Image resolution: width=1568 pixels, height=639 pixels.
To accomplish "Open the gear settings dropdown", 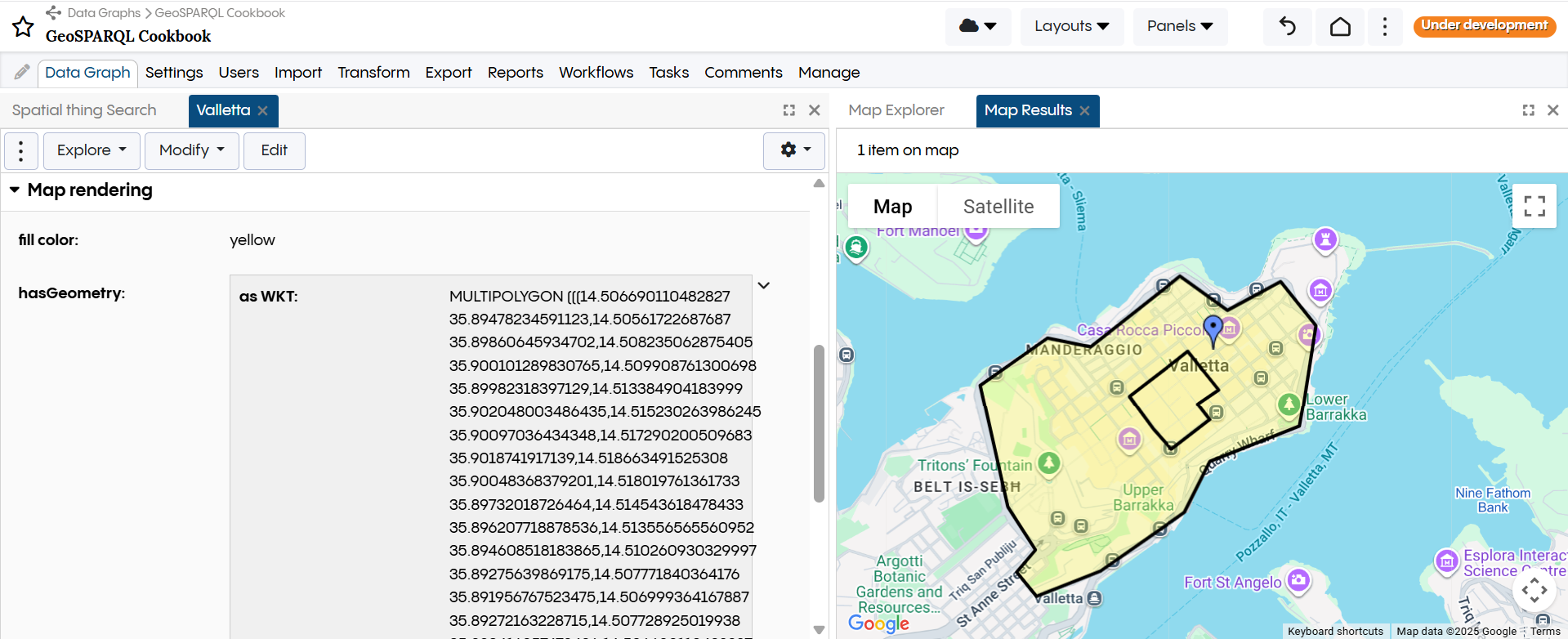I will point(794,150).
